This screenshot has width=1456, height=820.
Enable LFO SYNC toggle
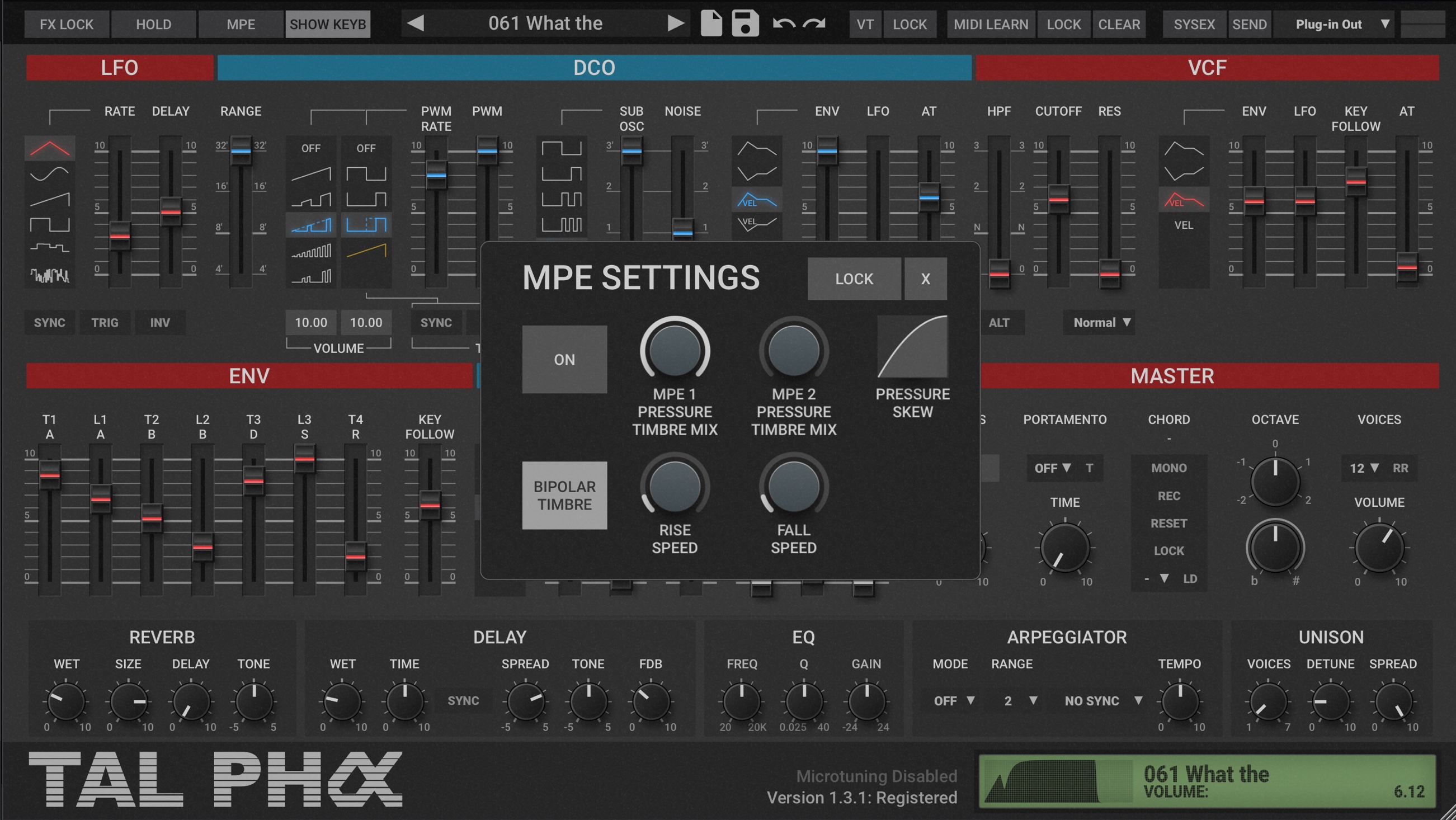49,323
